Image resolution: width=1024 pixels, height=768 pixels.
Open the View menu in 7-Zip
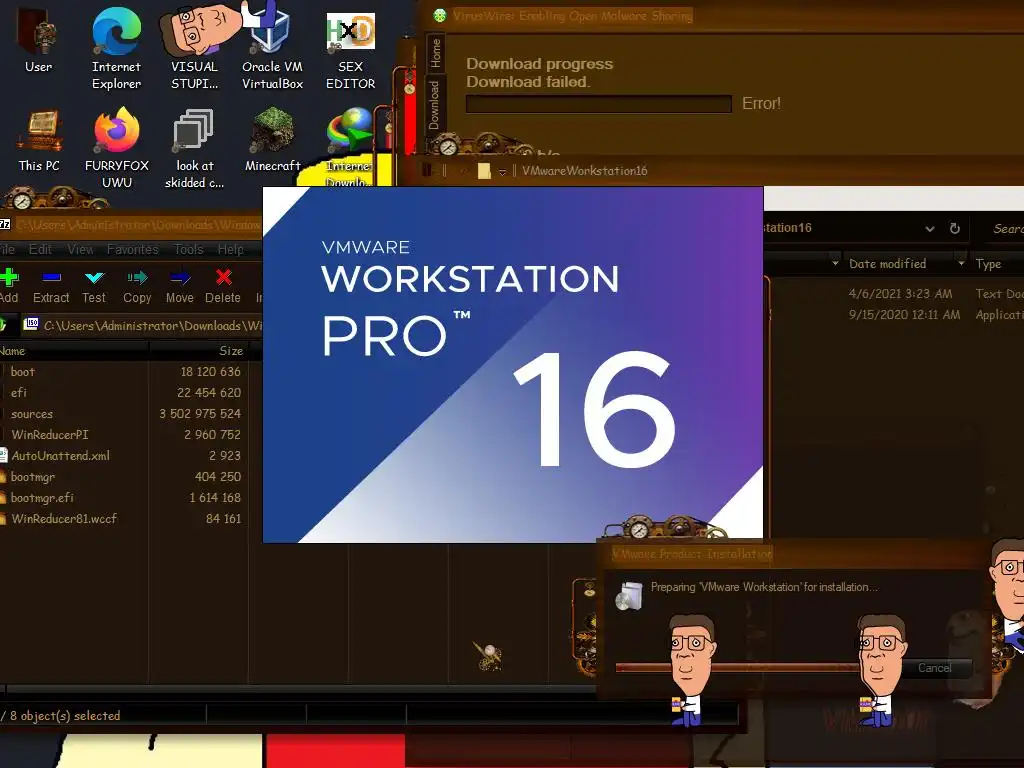[x=80, y=249]
